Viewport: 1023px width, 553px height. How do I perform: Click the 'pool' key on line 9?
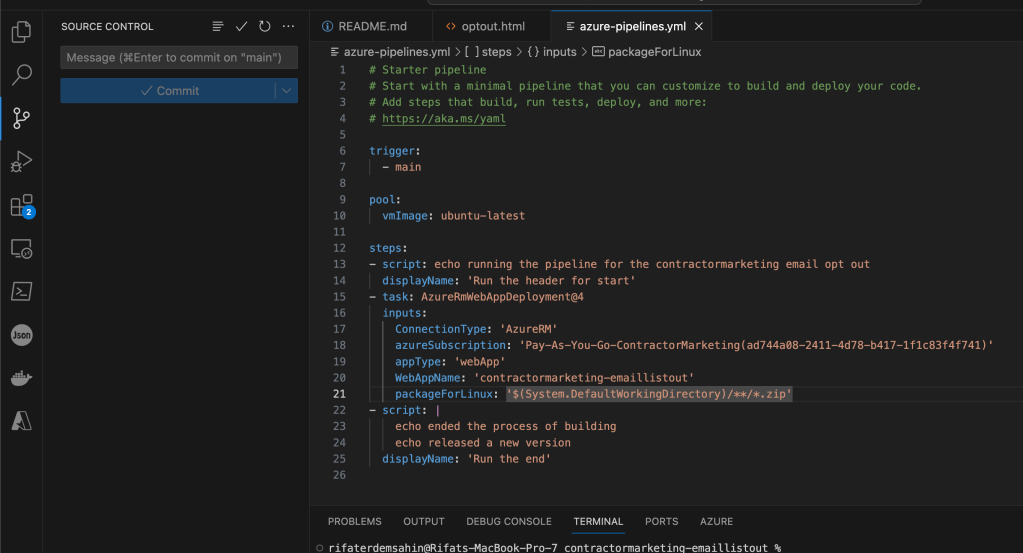point(382,200)
